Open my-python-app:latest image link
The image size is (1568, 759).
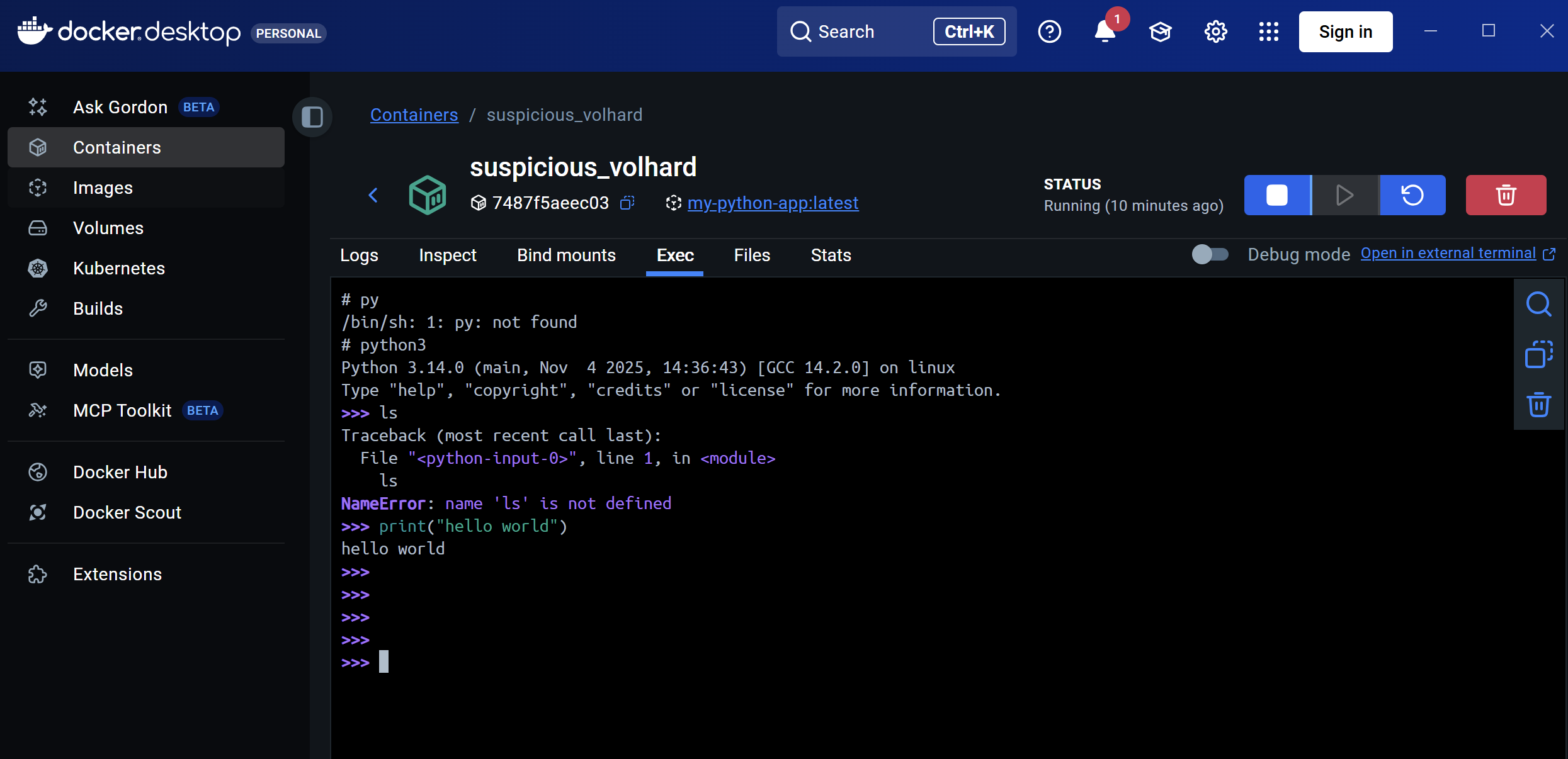pos(773,203)
